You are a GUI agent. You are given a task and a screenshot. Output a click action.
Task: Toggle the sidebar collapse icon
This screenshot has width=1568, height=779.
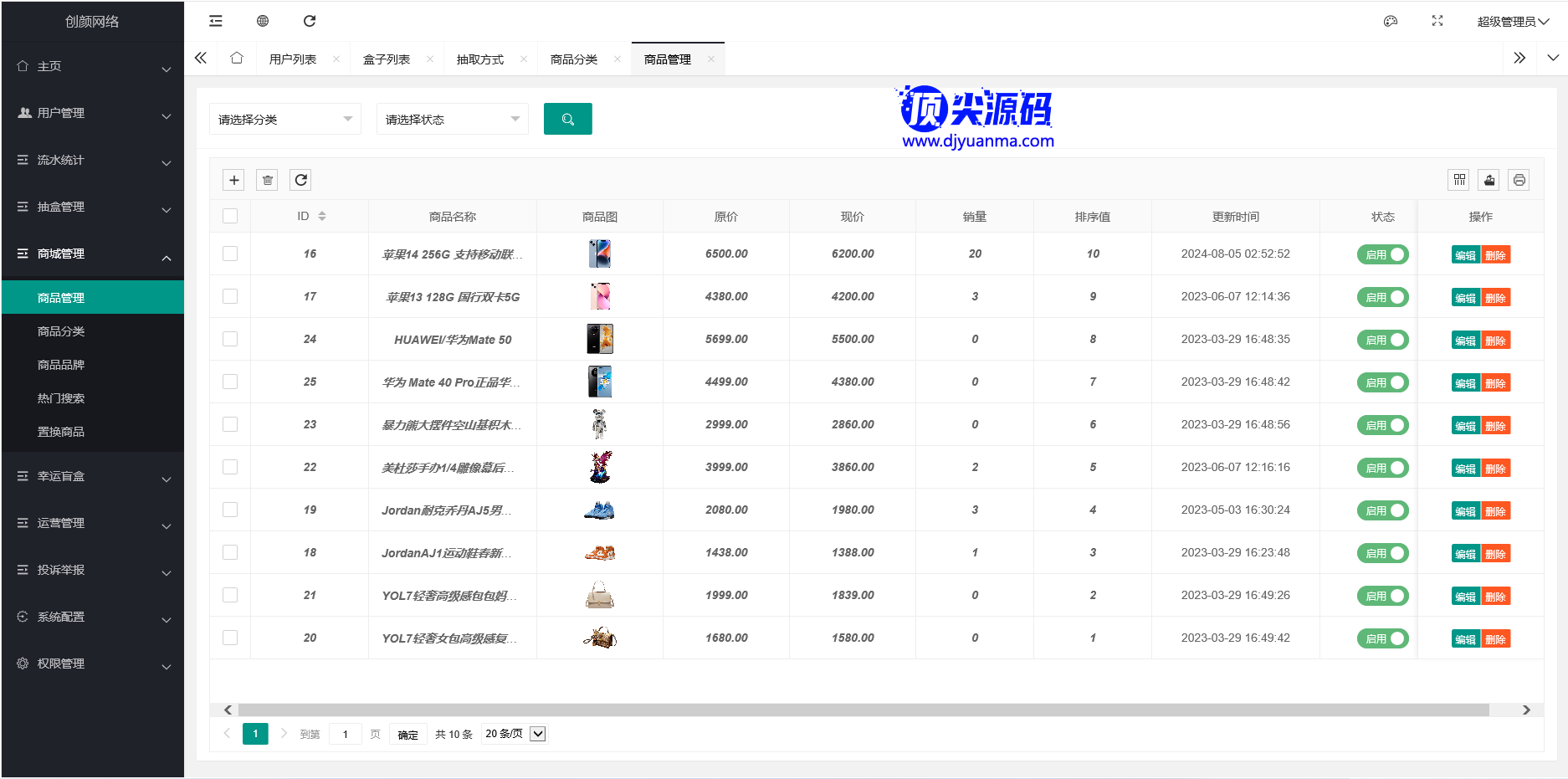(216, 21)
